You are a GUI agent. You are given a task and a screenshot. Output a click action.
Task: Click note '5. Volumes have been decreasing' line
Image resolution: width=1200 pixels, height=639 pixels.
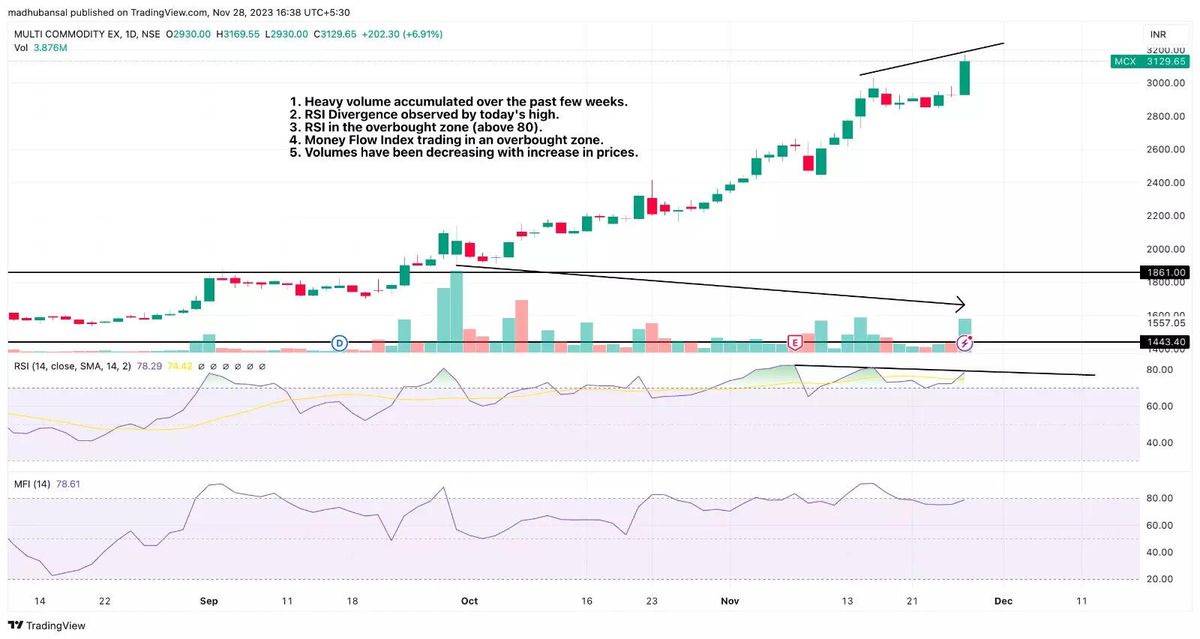click(464, 153)
